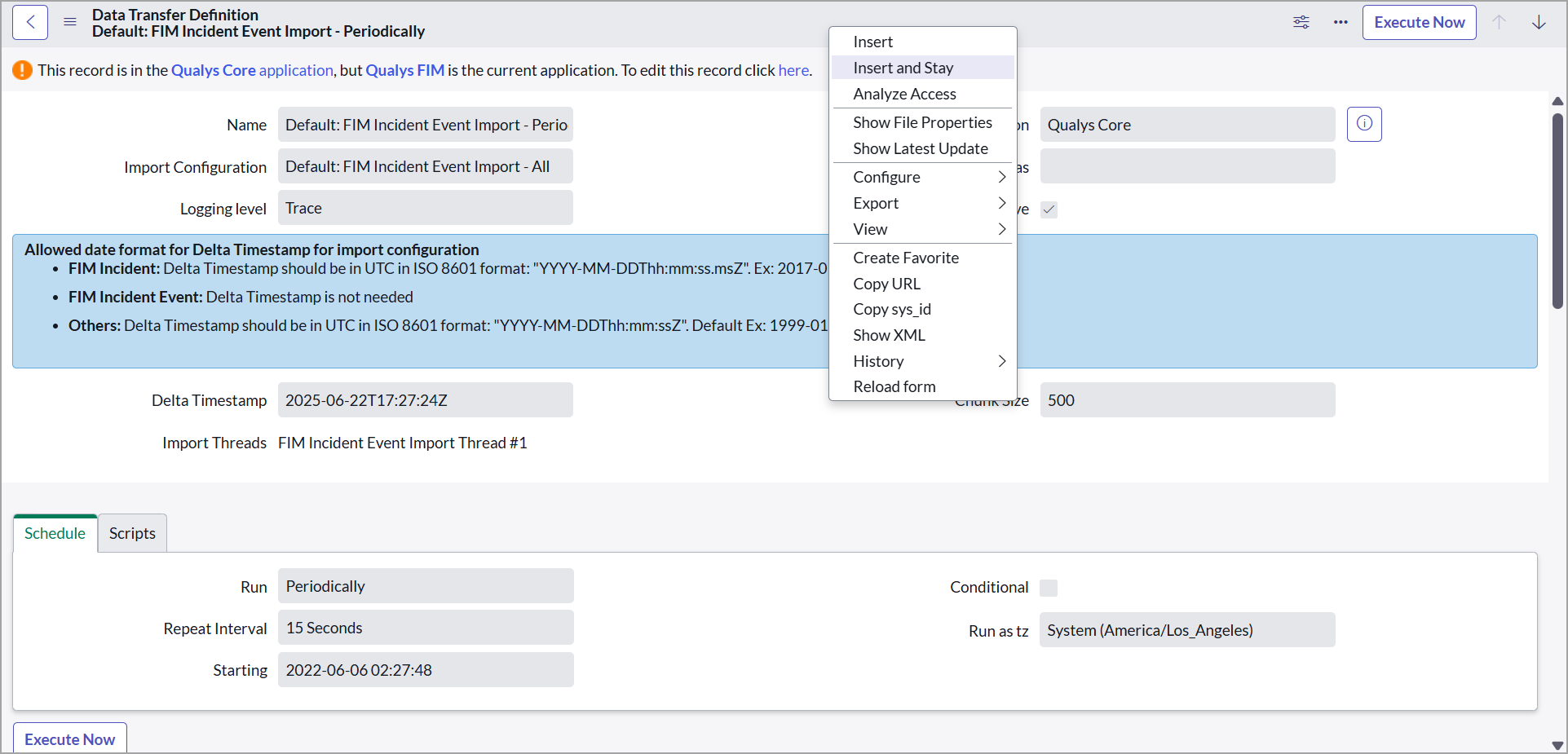The height and width of the screenshot is (754, 1568).
Task: Click the three-dot more options icon
Action: (x=1341, y=22)
